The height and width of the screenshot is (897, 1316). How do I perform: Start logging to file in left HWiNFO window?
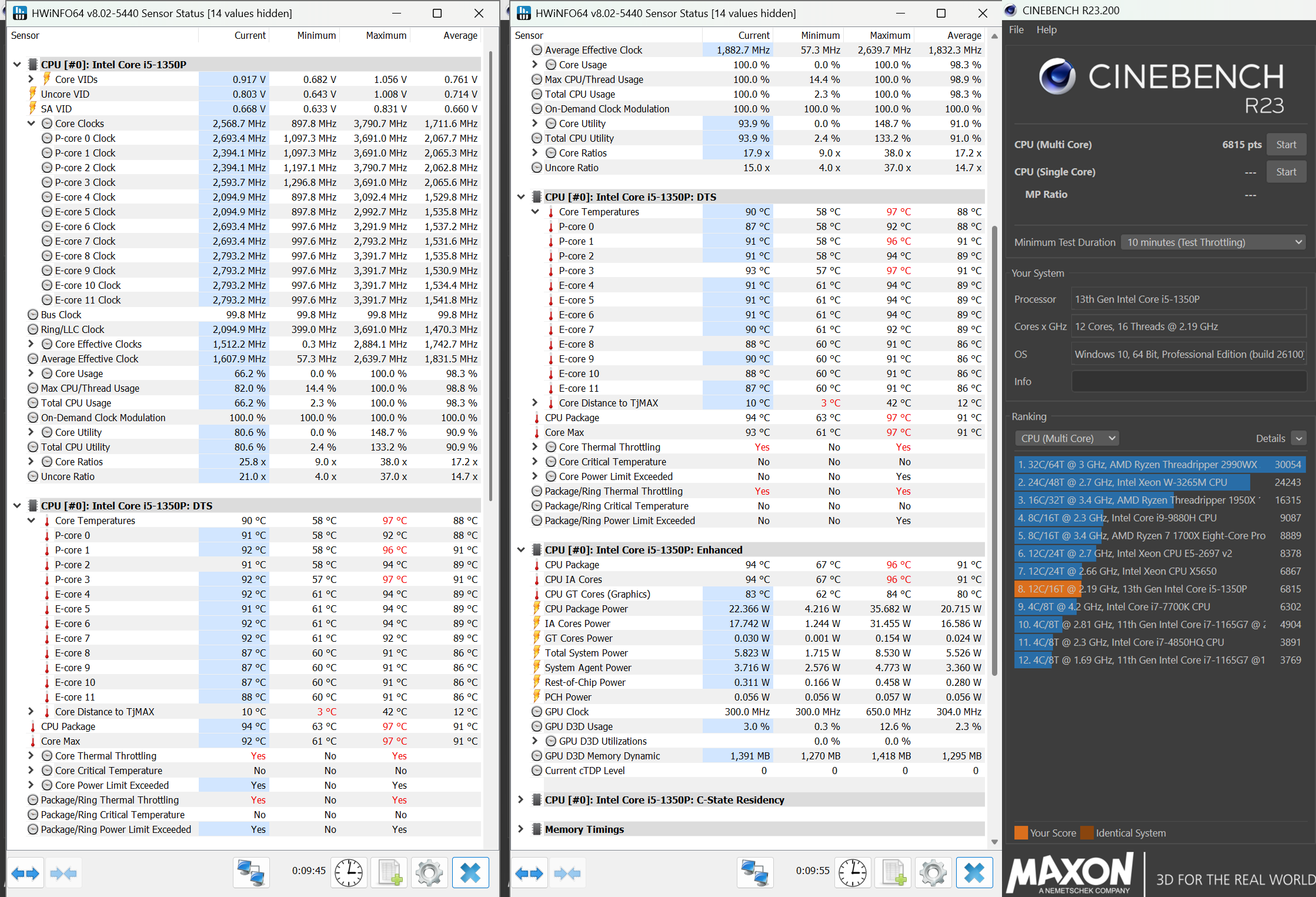point(389,872)
